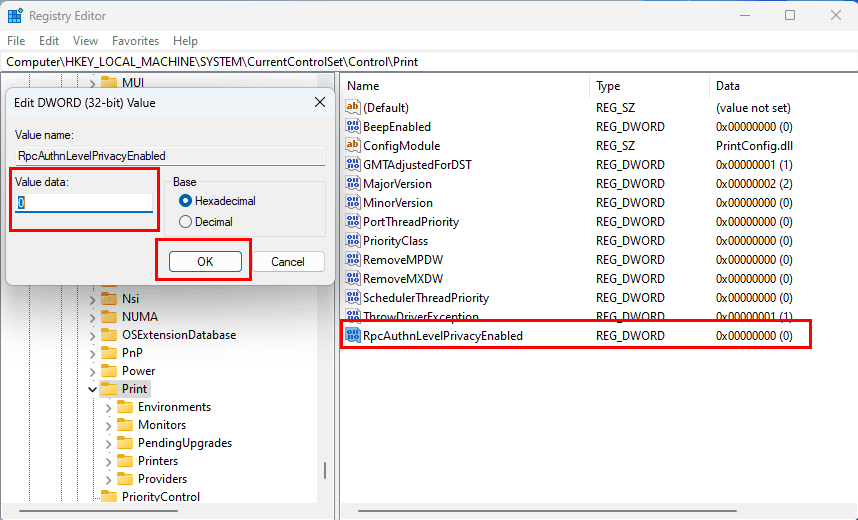The height and width of the screenshot is (520, 858).
Task: Click the Printers folder icon
Action: coord(125,461)
